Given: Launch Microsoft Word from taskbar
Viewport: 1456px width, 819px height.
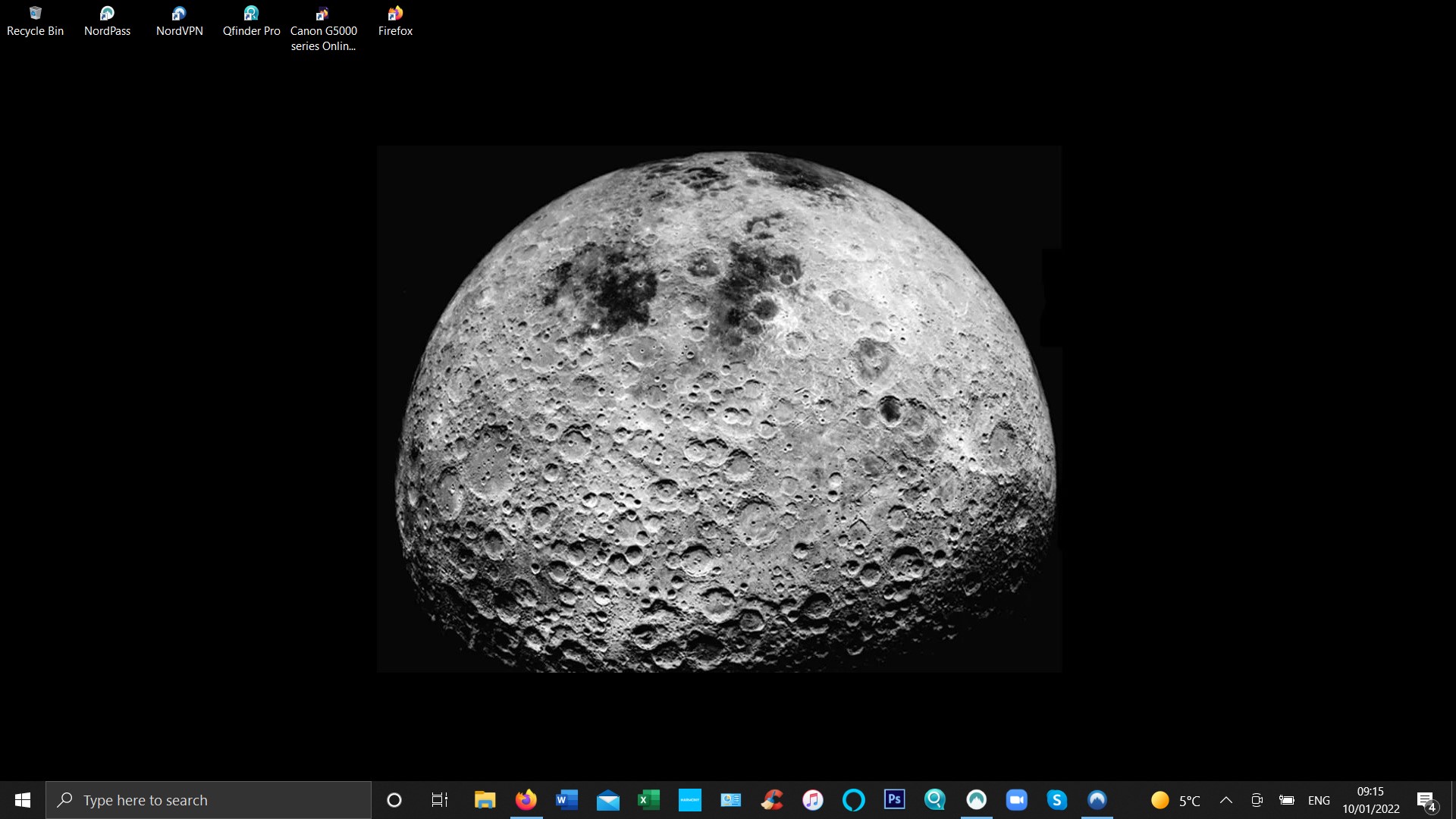Looking at the screenshot, I should pos(566,800).
